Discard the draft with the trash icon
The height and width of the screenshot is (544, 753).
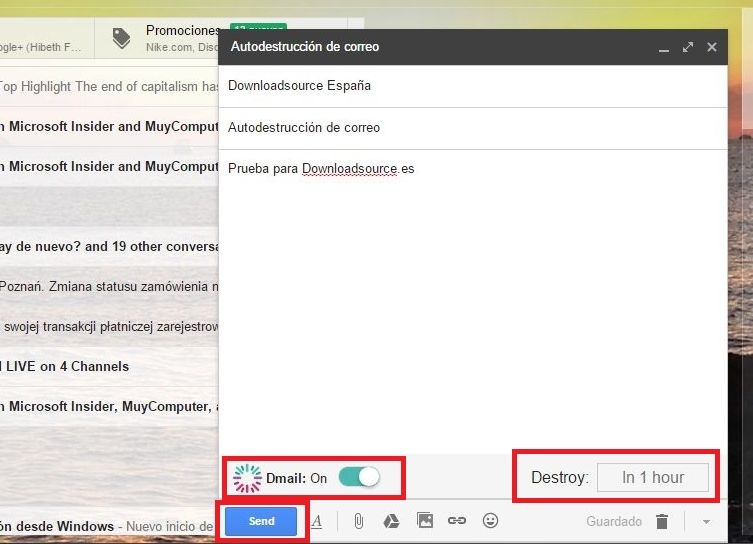[662, 521]
